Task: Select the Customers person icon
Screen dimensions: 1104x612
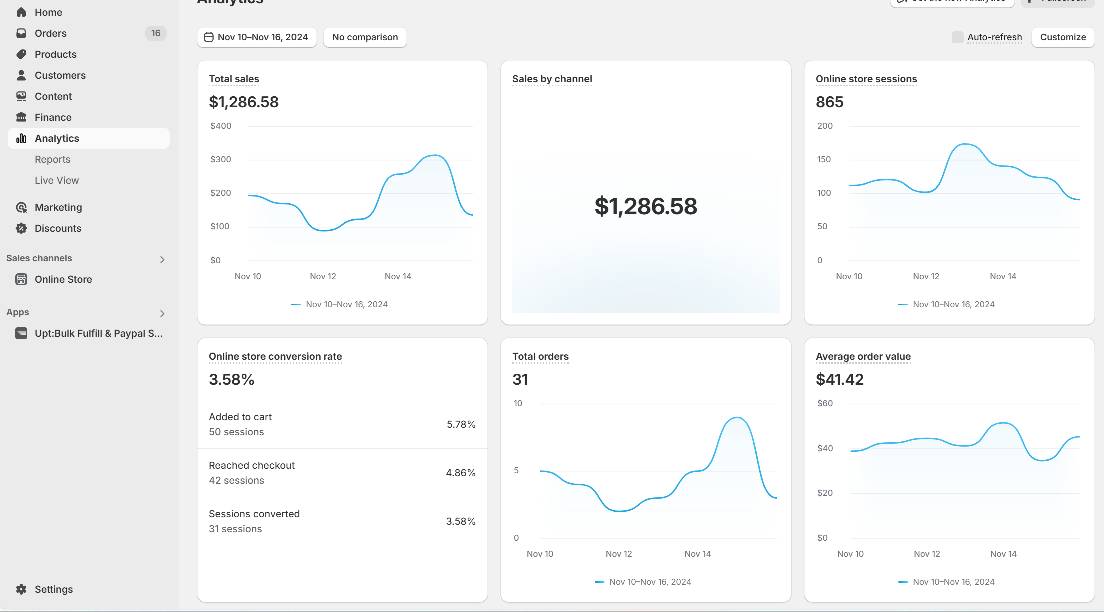Action: coord(21,75)
